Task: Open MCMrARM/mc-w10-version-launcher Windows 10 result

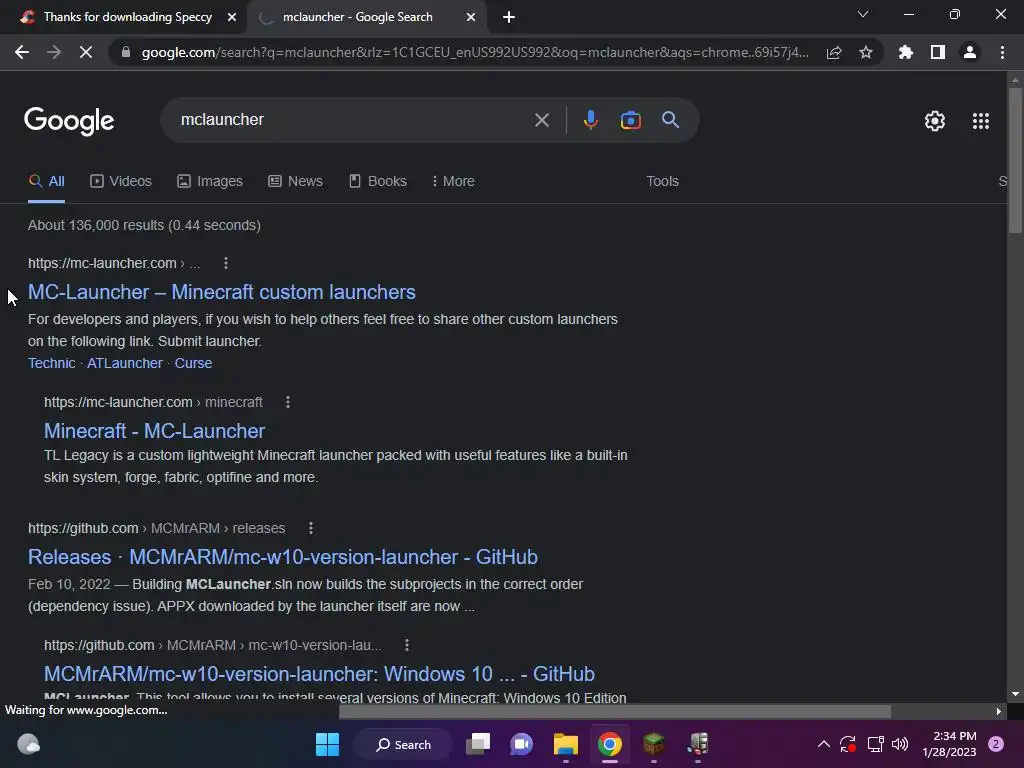Action: (x=319, y=674)
